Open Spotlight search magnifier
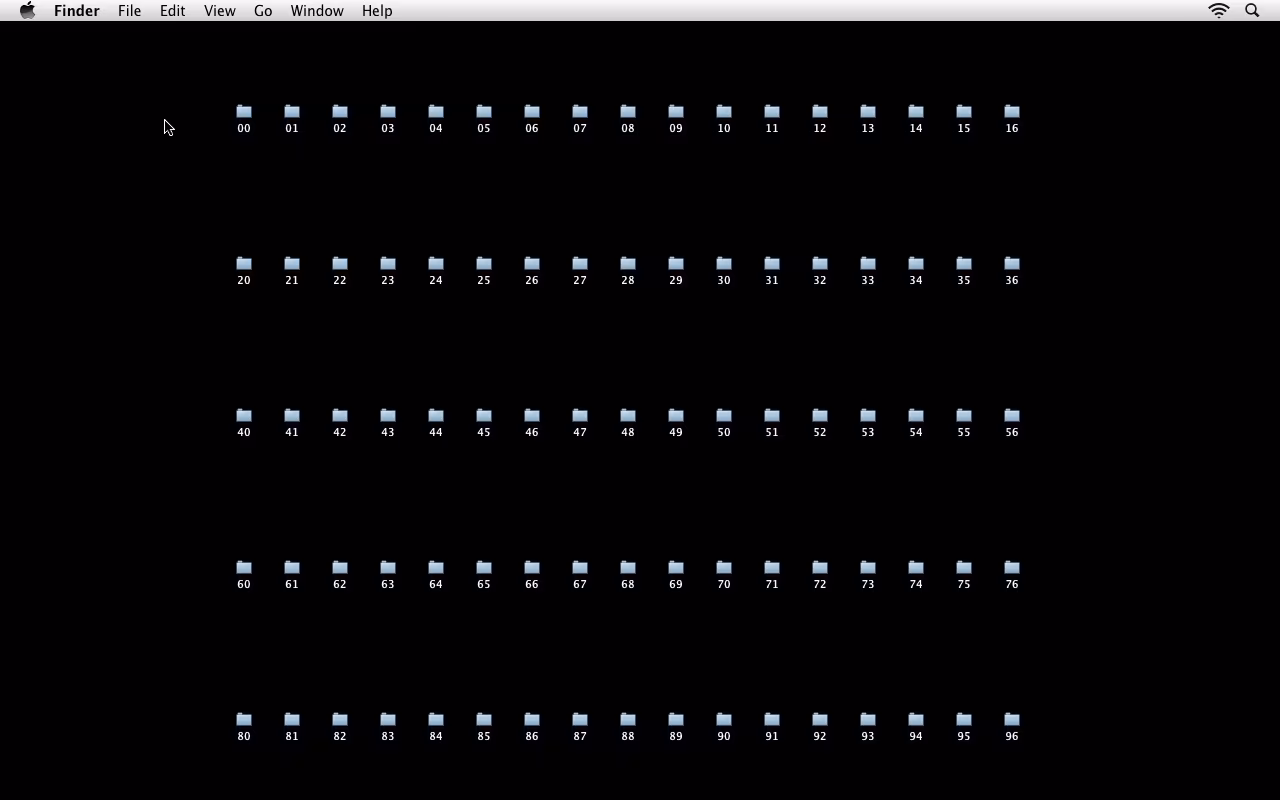This screenshot has height=800, width=1280. point(1252,11)
